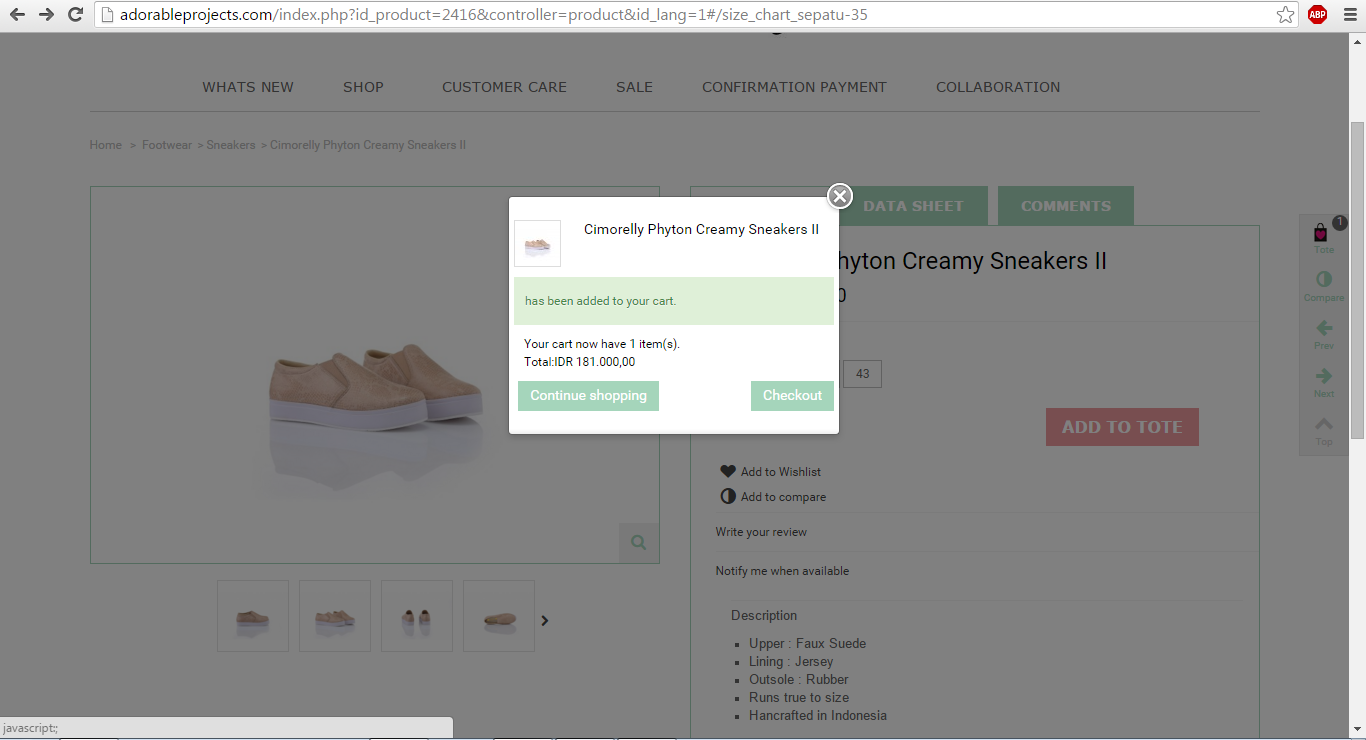Screen dimensions: 1366x740
Task: Click the Home breadcrumb link
Action: [x=105, y=145]
